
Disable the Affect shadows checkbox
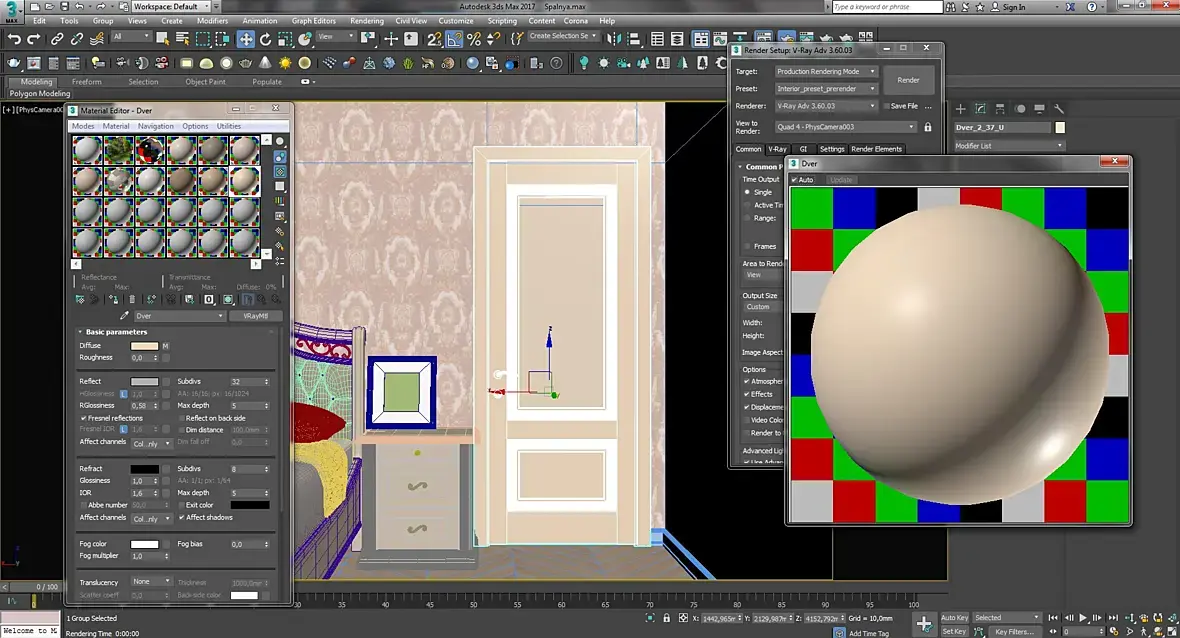[181, 518]
